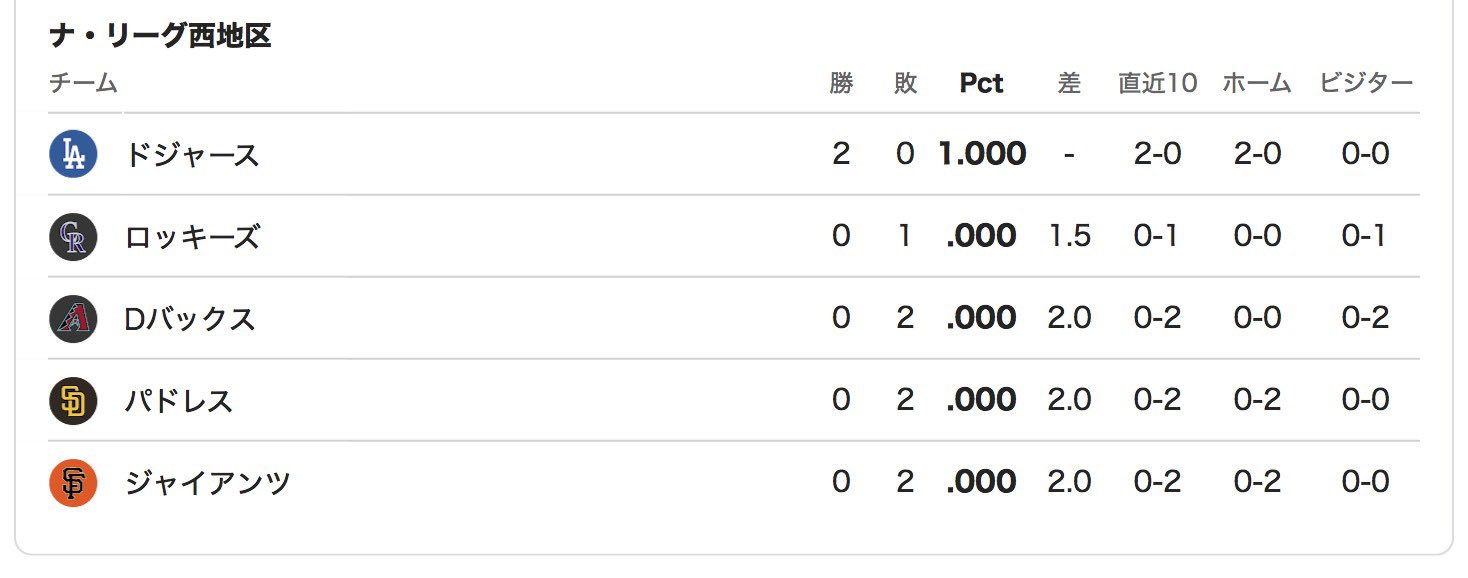This screenshot has width=1468, height=578.
Task: Click the ビジター column header
Action: 1365,84
